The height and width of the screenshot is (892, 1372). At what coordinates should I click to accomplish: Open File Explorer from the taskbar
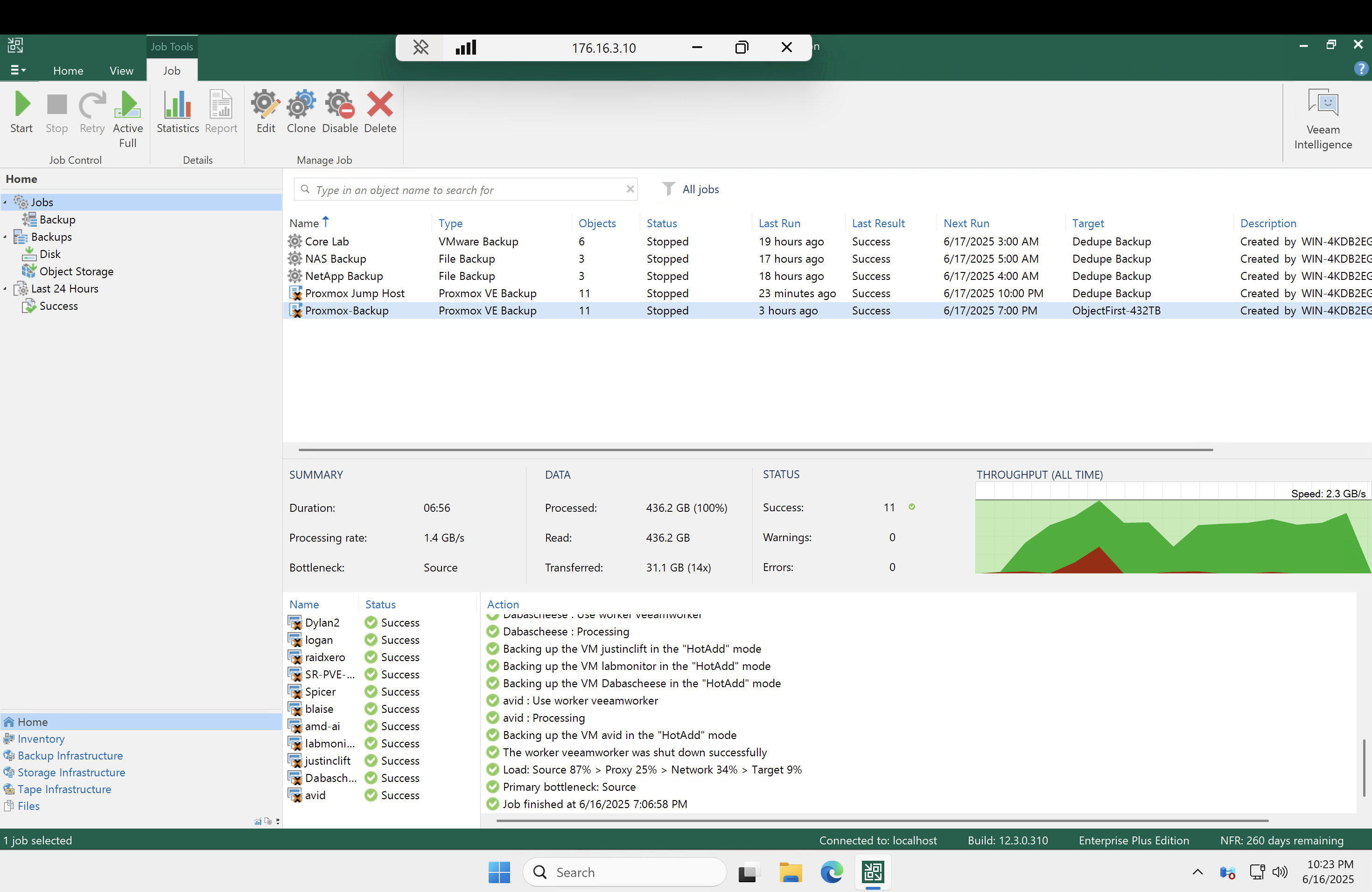(791, 872)
